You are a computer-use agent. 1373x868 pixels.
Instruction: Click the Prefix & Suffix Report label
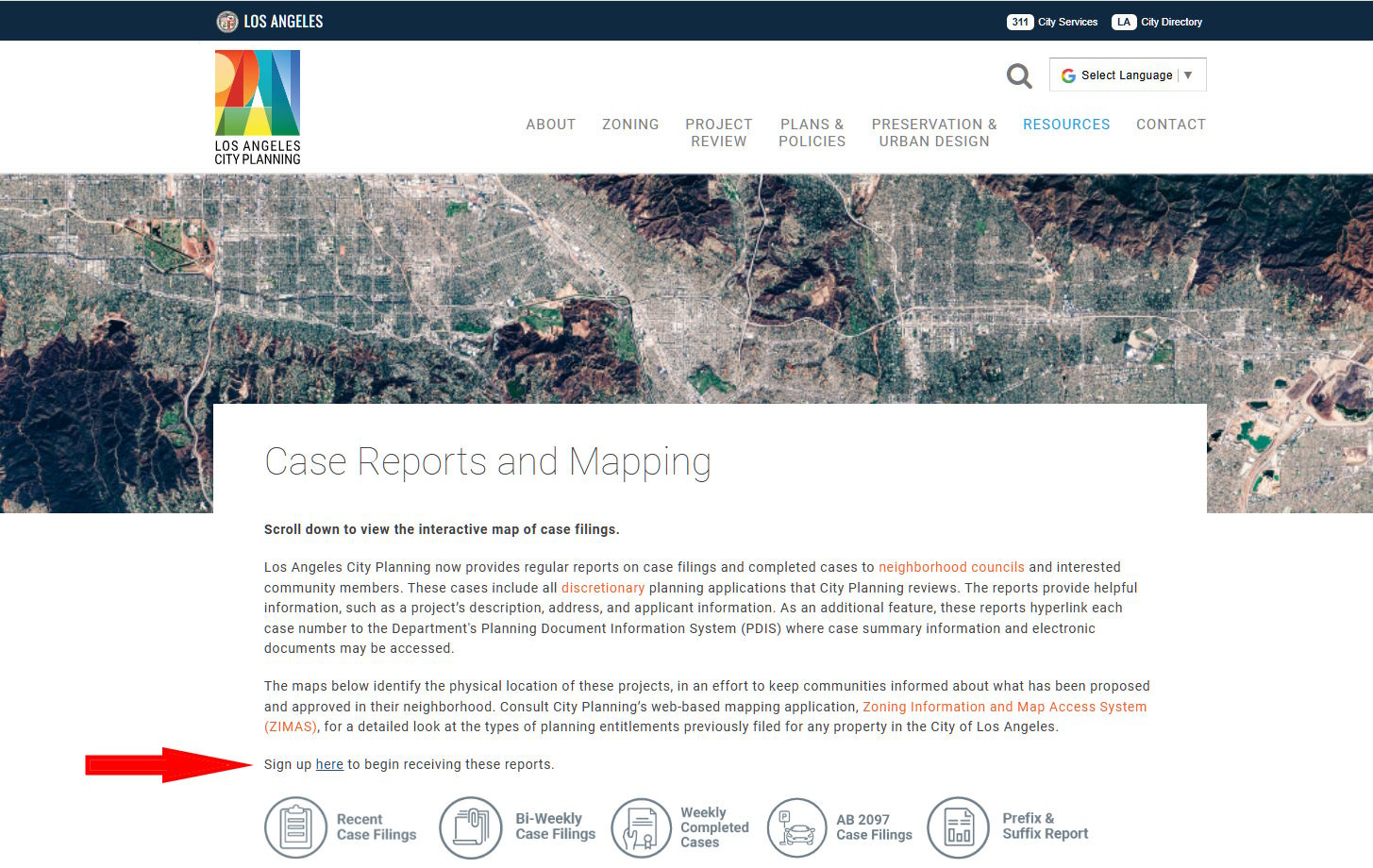1046,826
